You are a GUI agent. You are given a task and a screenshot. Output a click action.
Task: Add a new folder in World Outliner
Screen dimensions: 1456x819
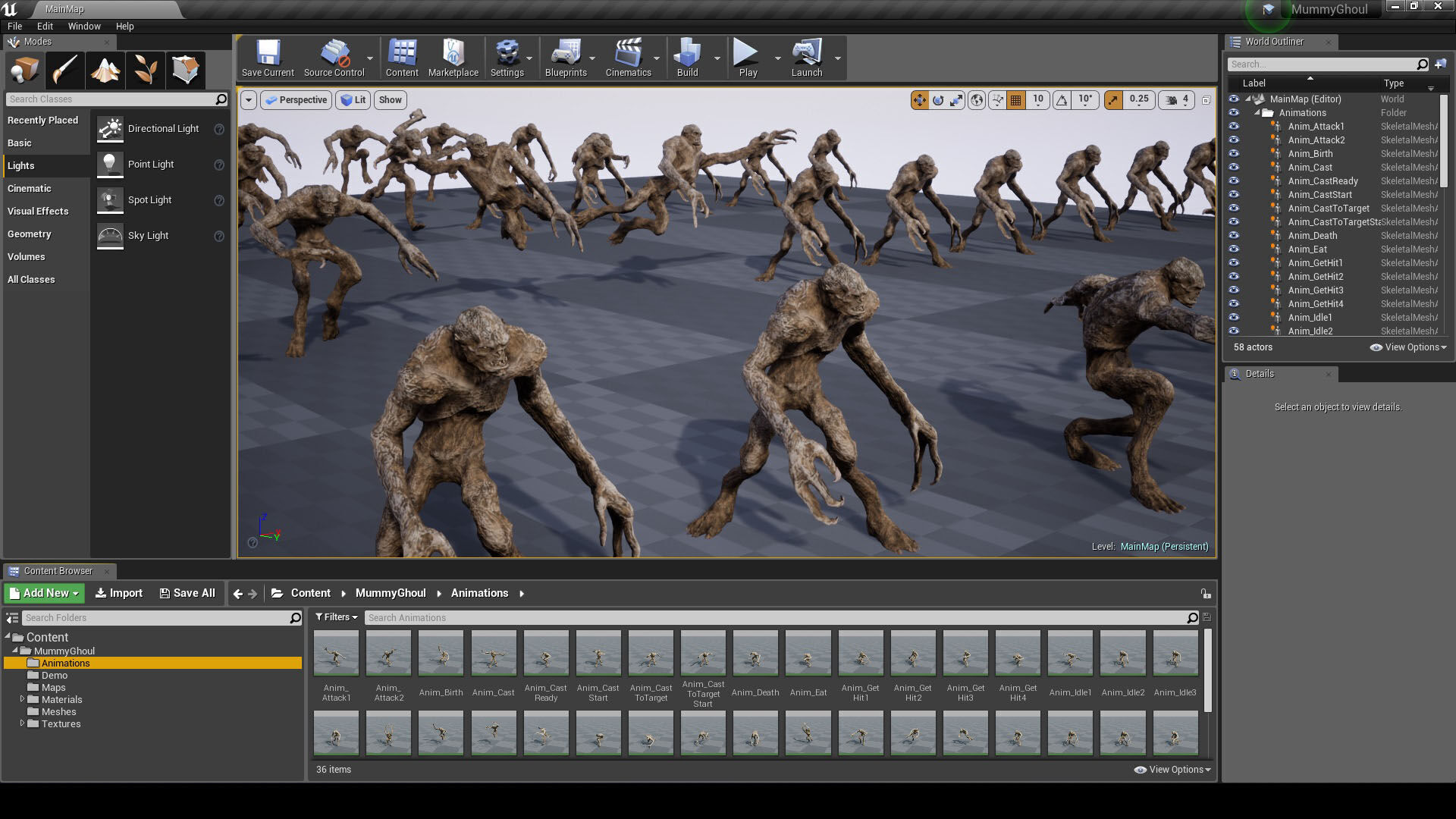[1440, 64]
